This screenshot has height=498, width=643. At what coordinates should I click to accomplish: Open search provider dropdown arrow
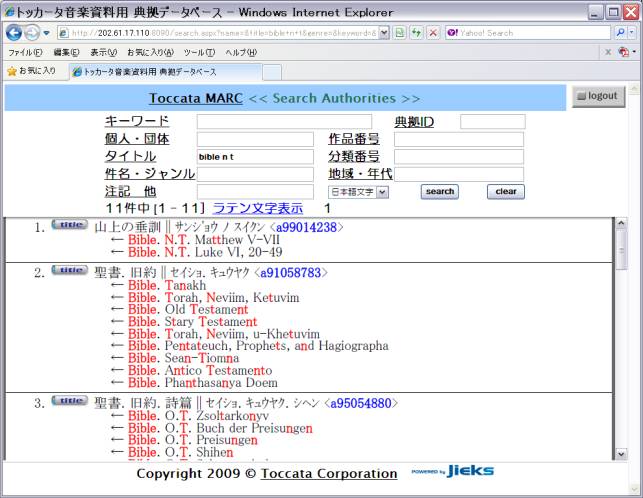[632, 33]
